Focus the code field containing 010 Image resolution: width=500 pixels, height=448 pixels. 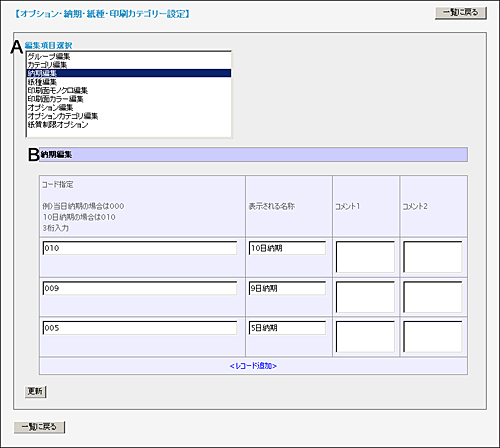[x=140, y=248]
